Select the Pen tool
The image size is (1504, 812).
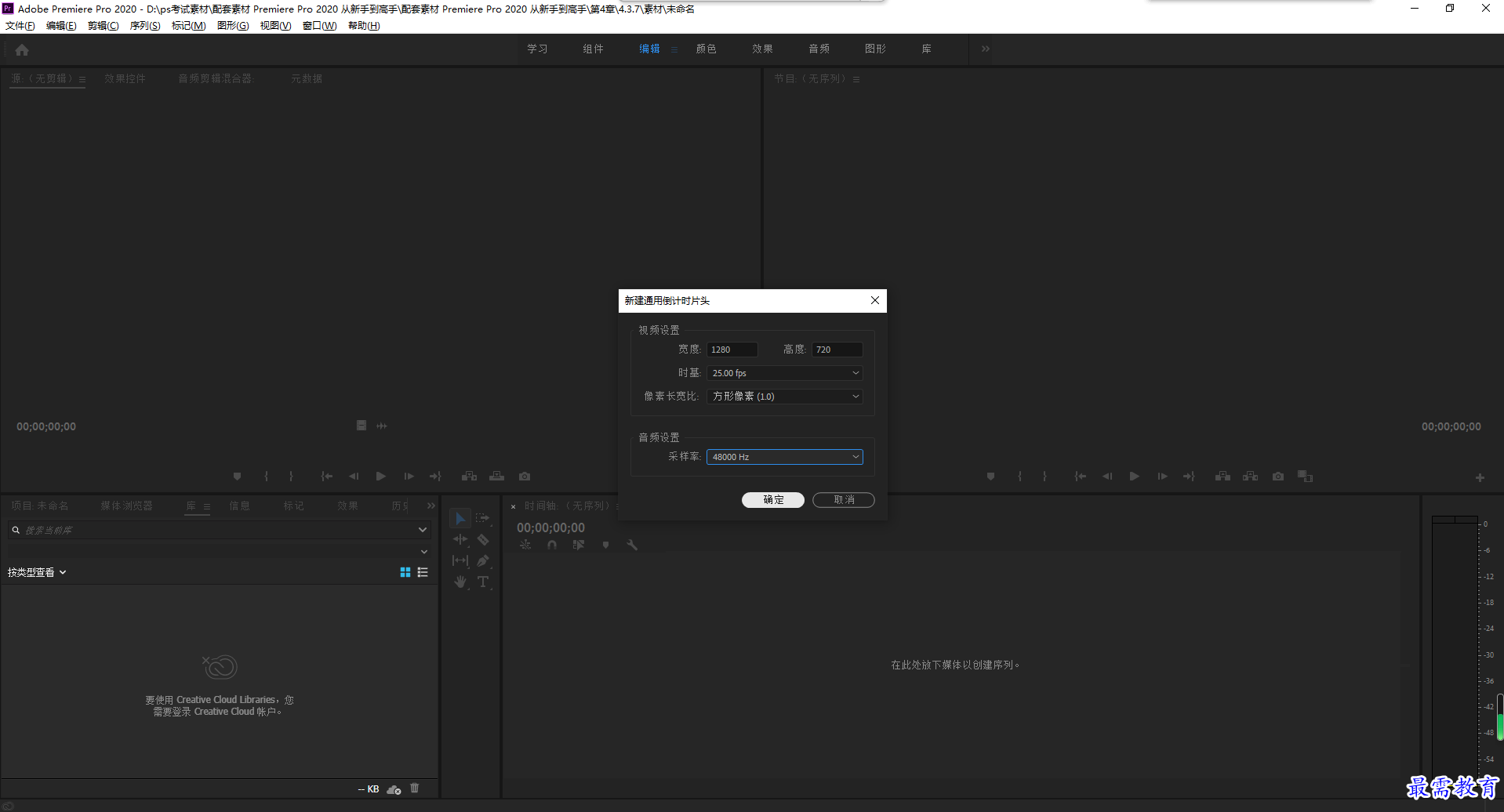tap(483, 560)
